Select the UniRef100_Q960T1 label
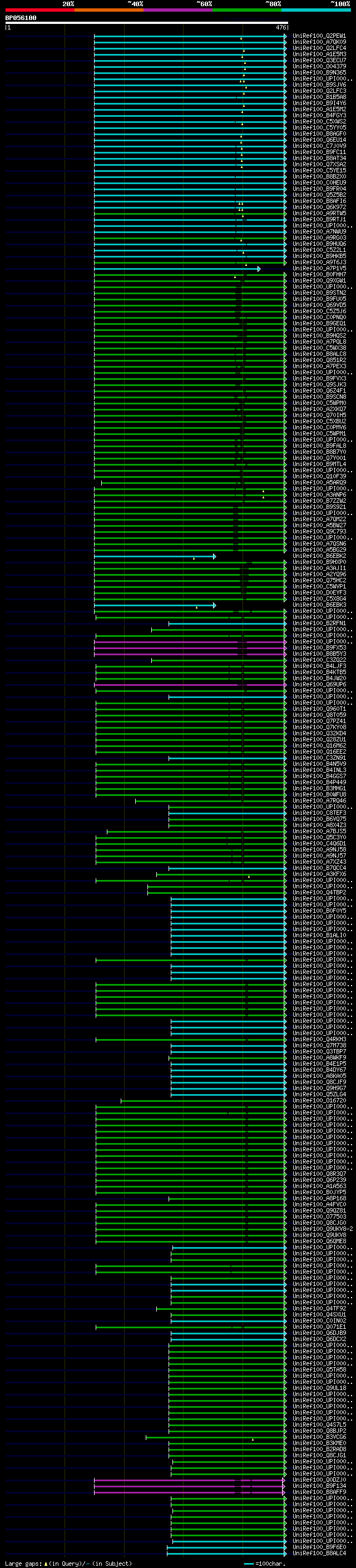 [x=319, y=709]
